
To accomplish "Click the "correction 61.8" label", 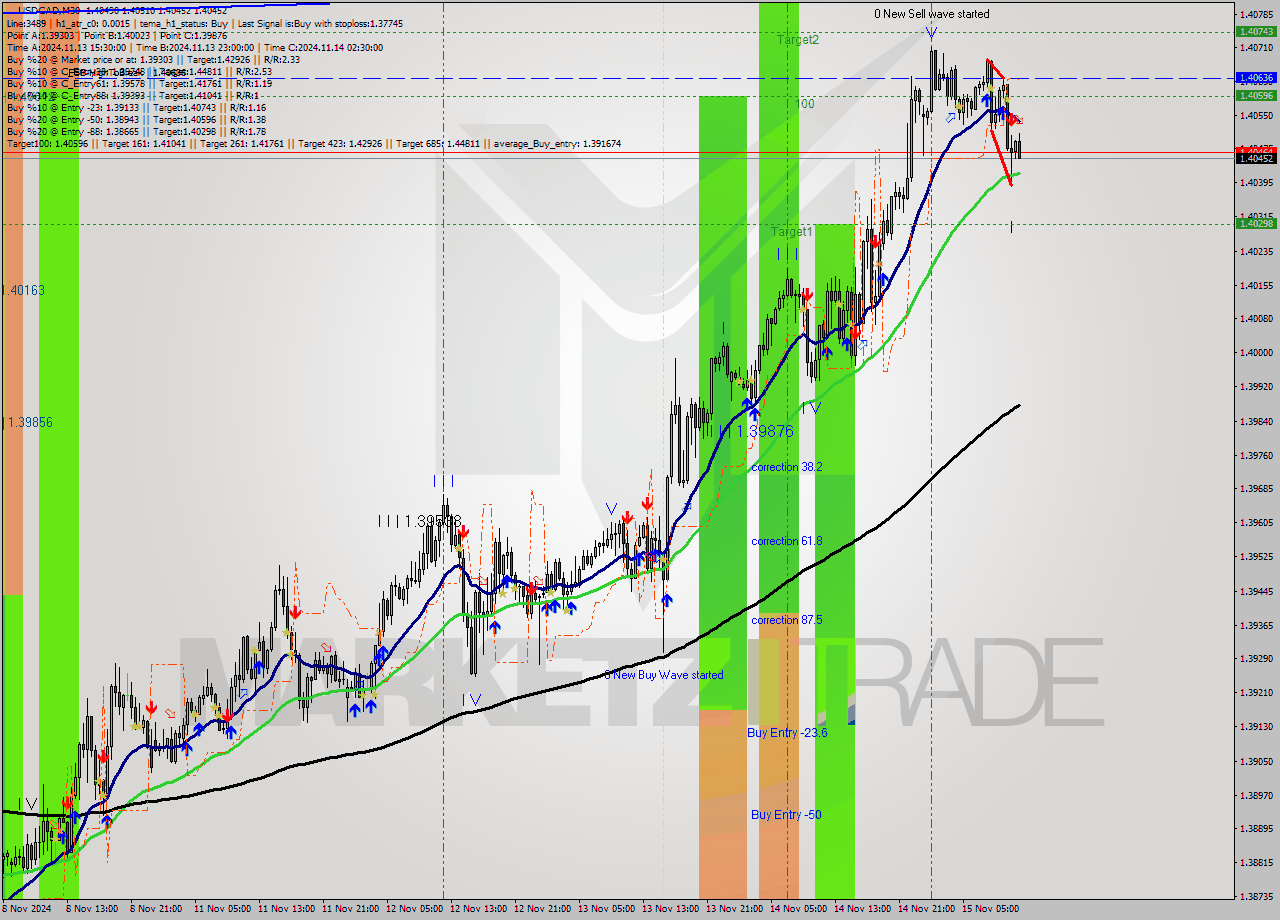I will pos(787,541).
